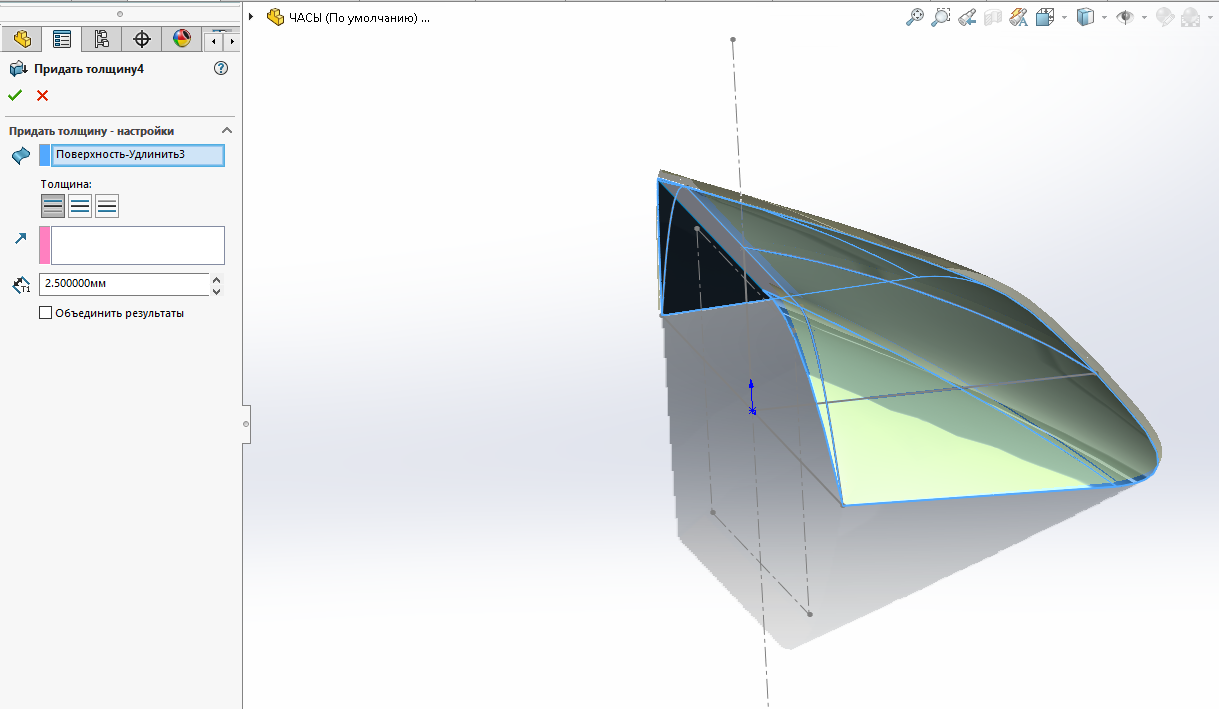The height and width of the screenshot is (709, 1219).
Task: Select the middle thickness side option
Action: (80, 206)
